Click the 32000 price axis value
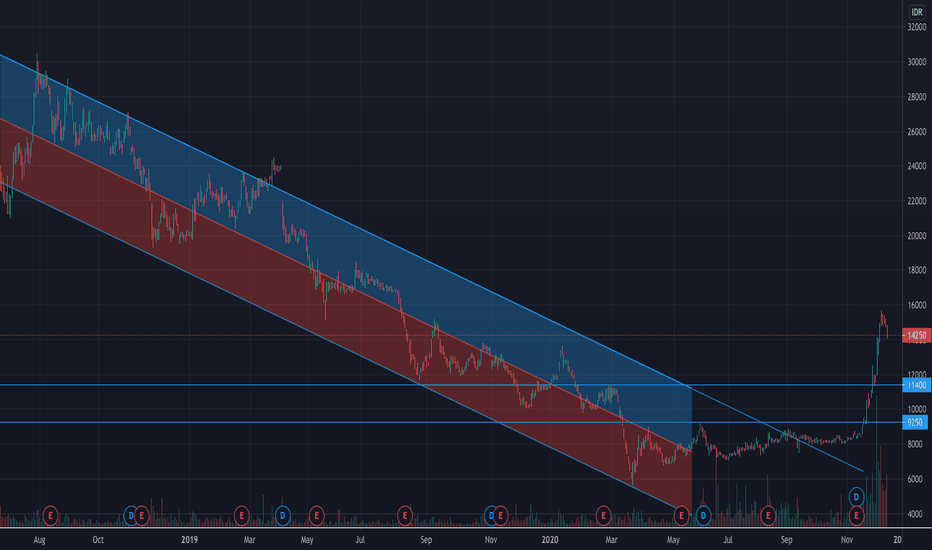 point(917,27)
